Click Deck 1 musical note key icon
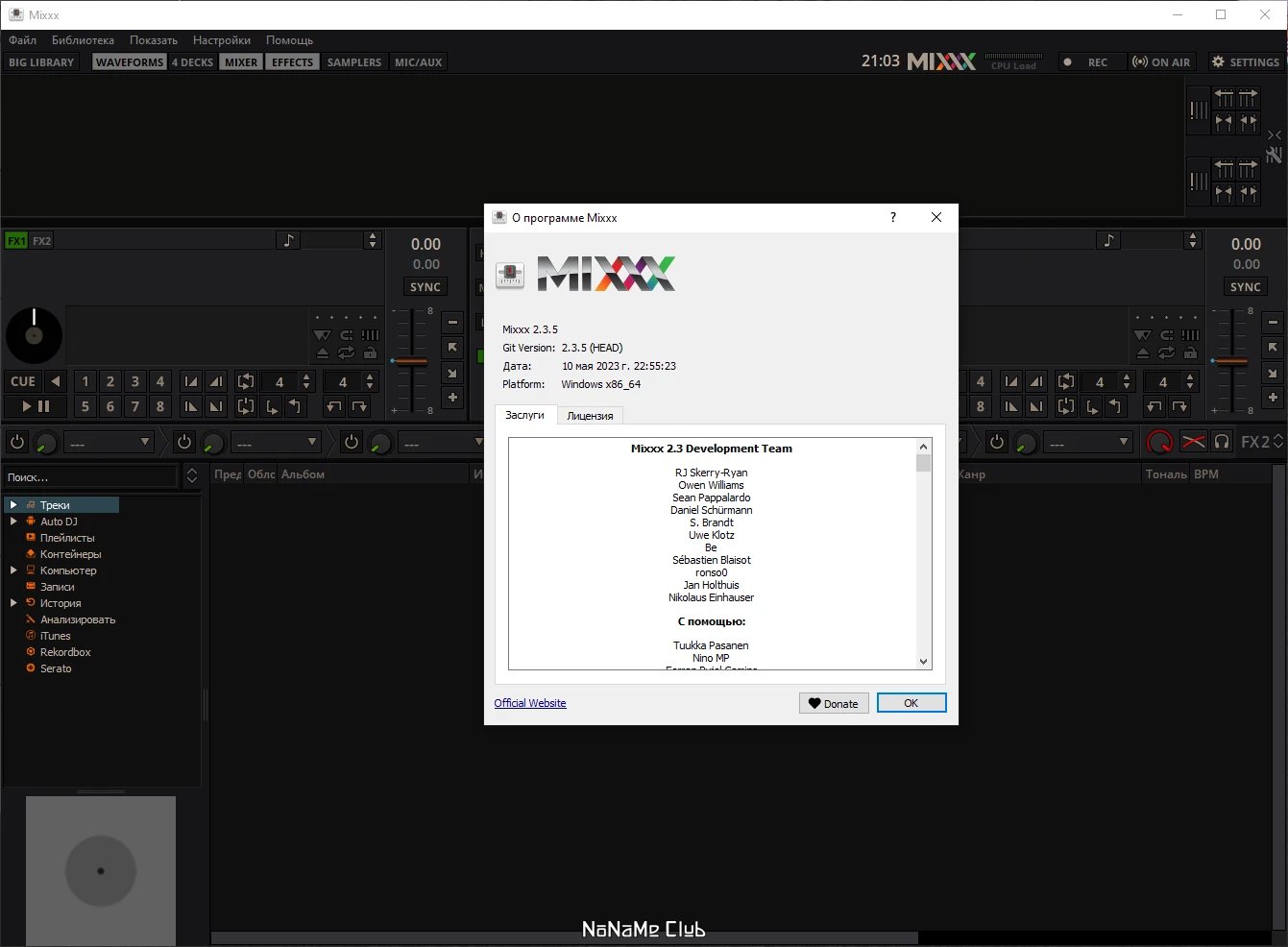 [x=288, y=240]
